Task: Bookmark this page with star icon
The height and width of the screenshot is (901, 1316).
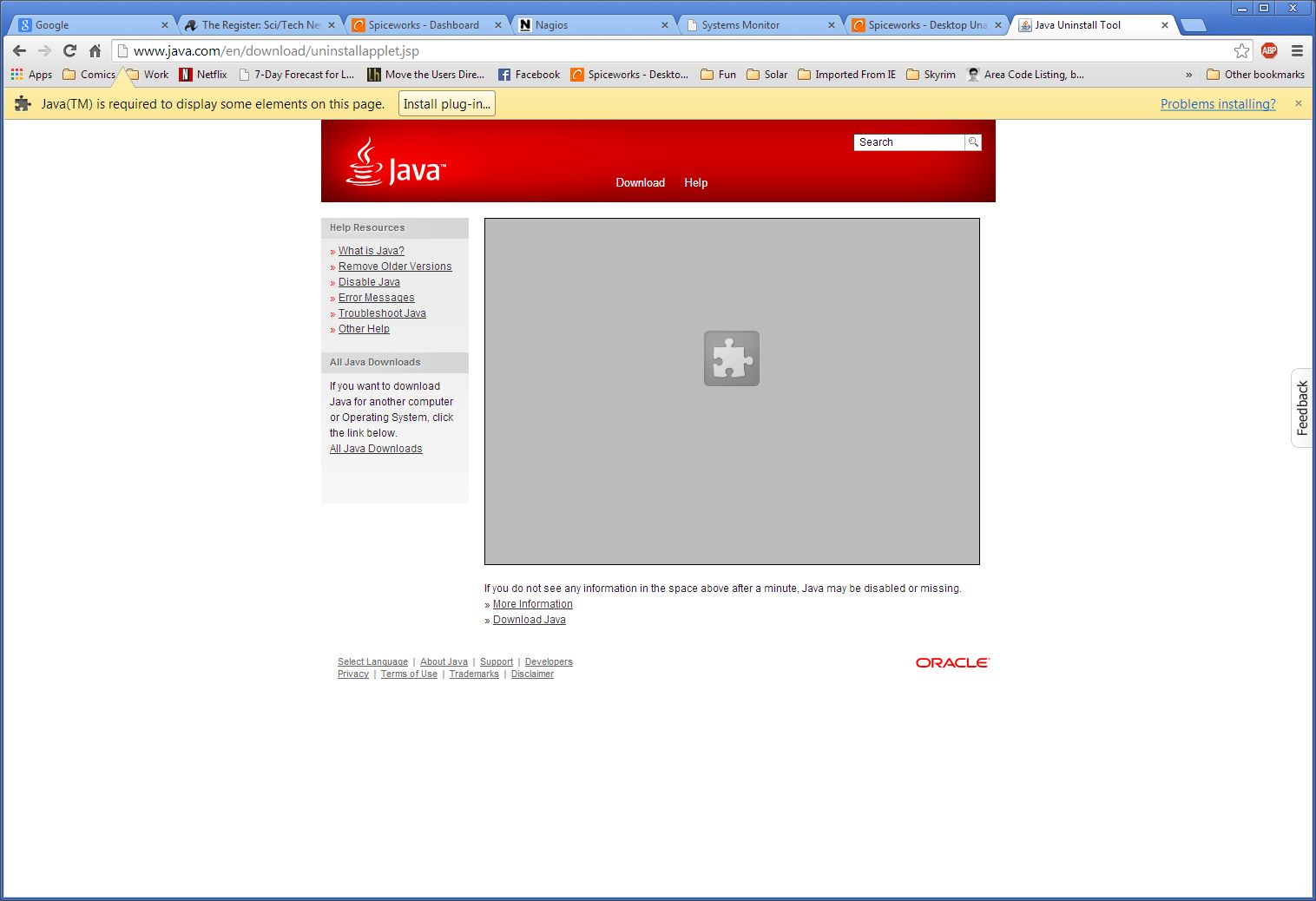Action: (1241, 51)
